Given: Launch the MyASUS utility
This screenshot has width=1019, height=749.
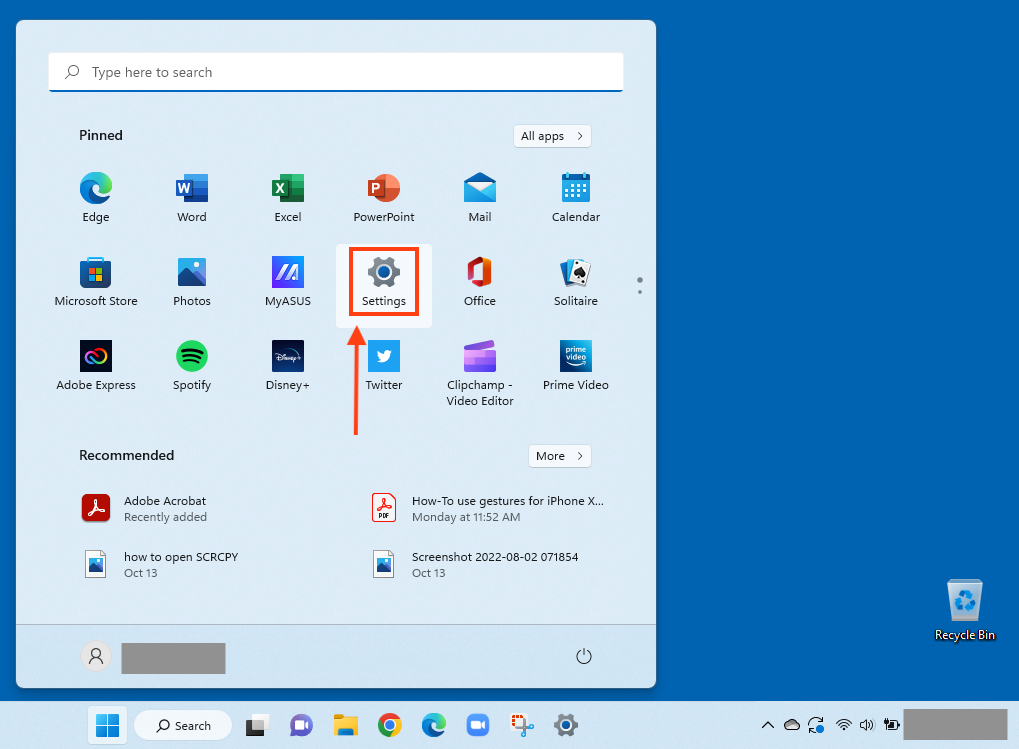Looking at the screenshot, I should pyautogui.click(x=287, y=280).
